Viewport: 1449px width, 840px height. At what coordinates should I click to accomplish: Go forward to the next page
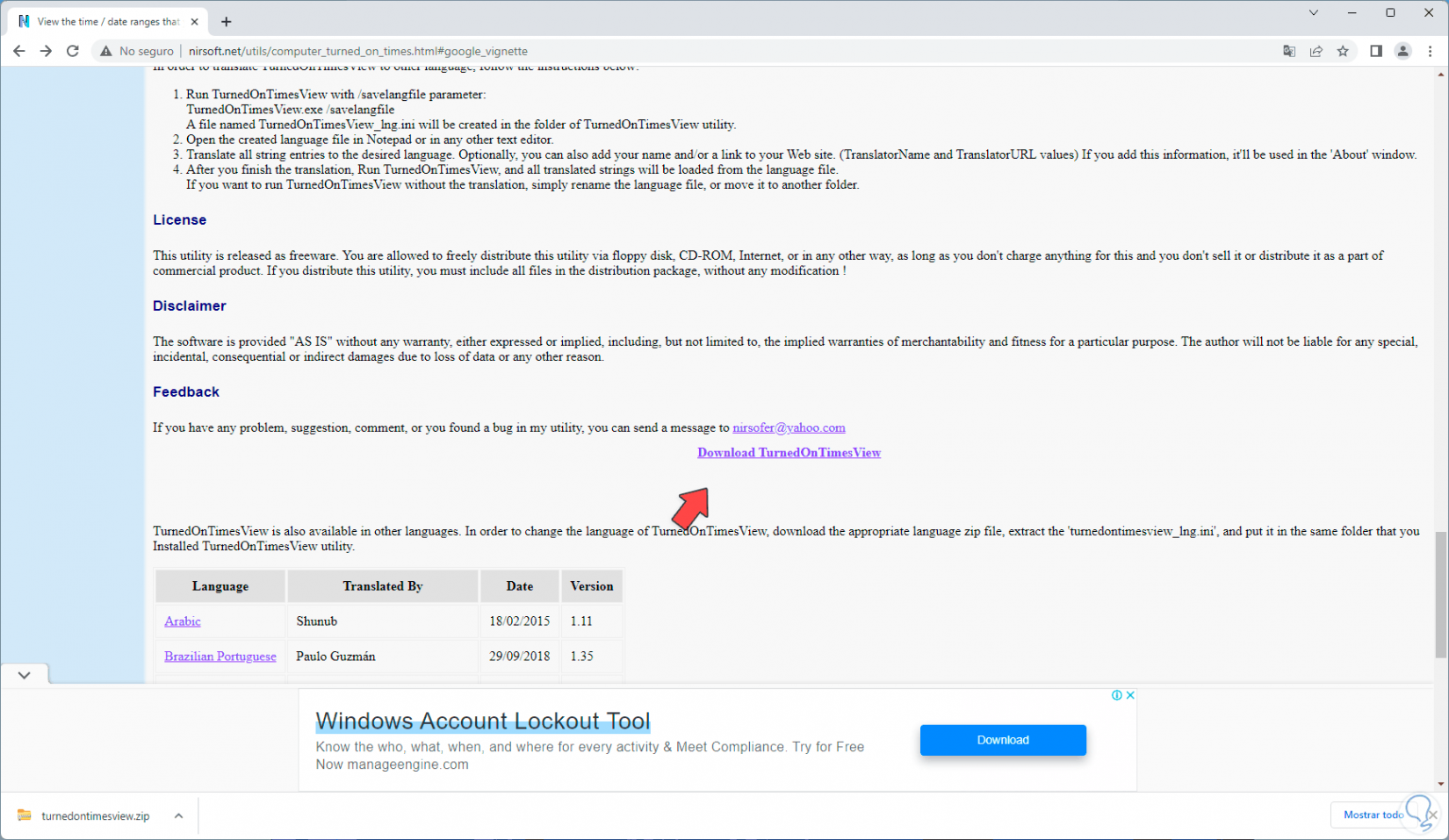click(46, 51)
